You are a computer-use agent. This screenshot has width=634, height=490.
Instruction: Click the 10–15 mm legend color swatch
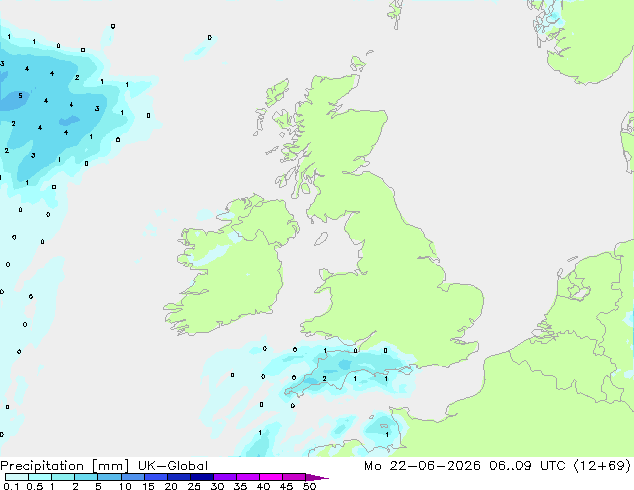(132, 477)
